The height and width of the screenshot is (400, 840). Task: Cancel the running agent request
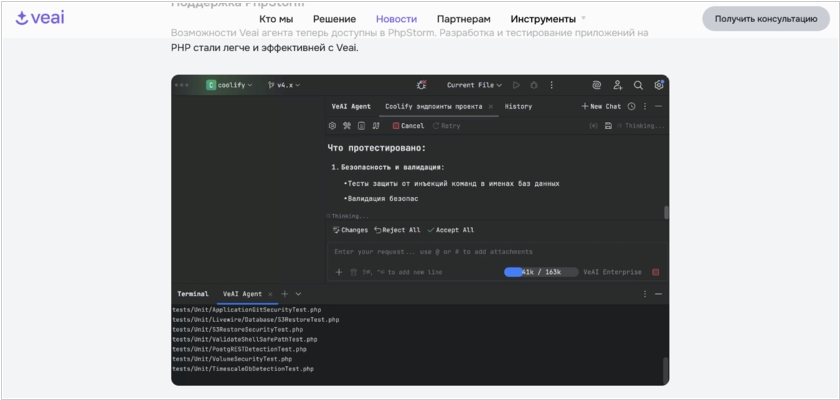[408, 126]
